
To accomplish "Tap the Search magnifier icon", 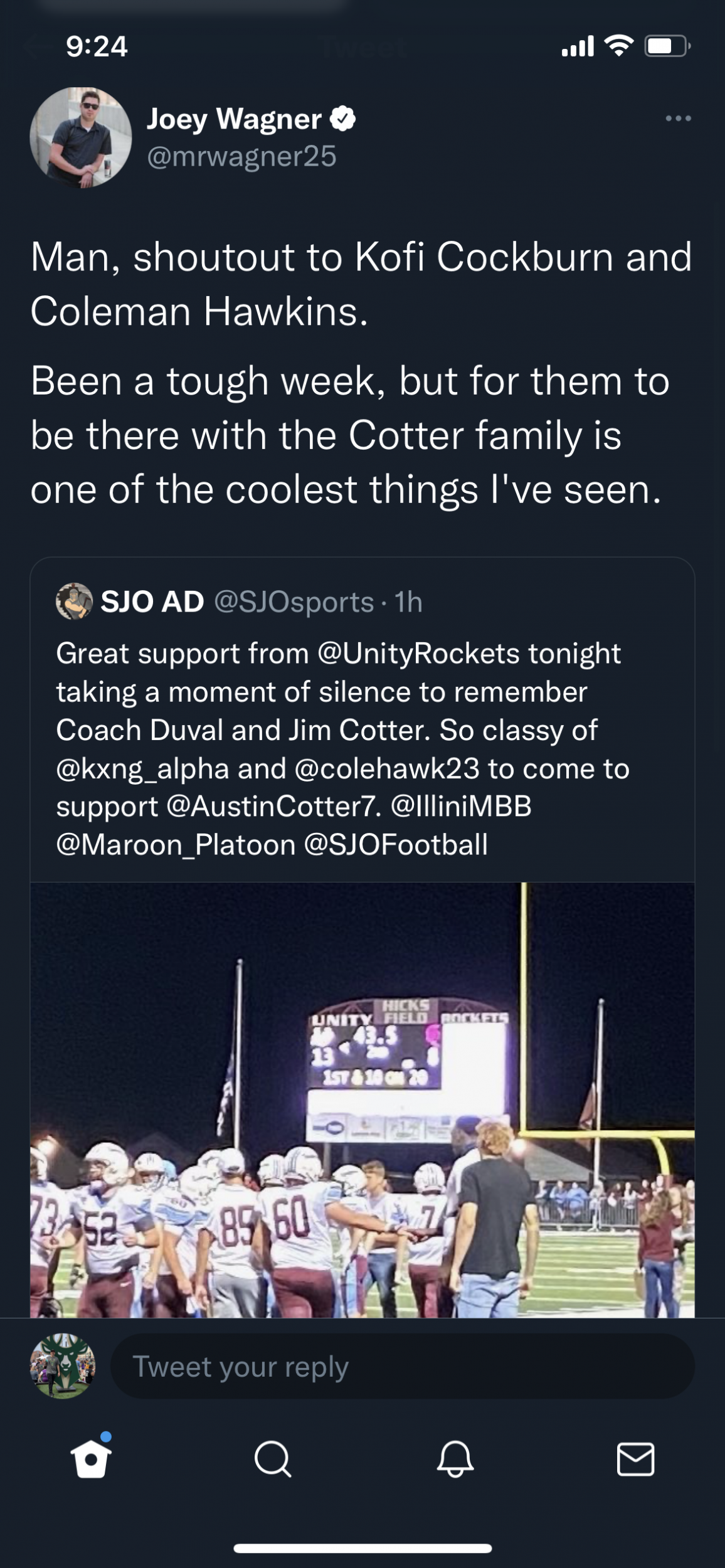I will click(272, 1459).
